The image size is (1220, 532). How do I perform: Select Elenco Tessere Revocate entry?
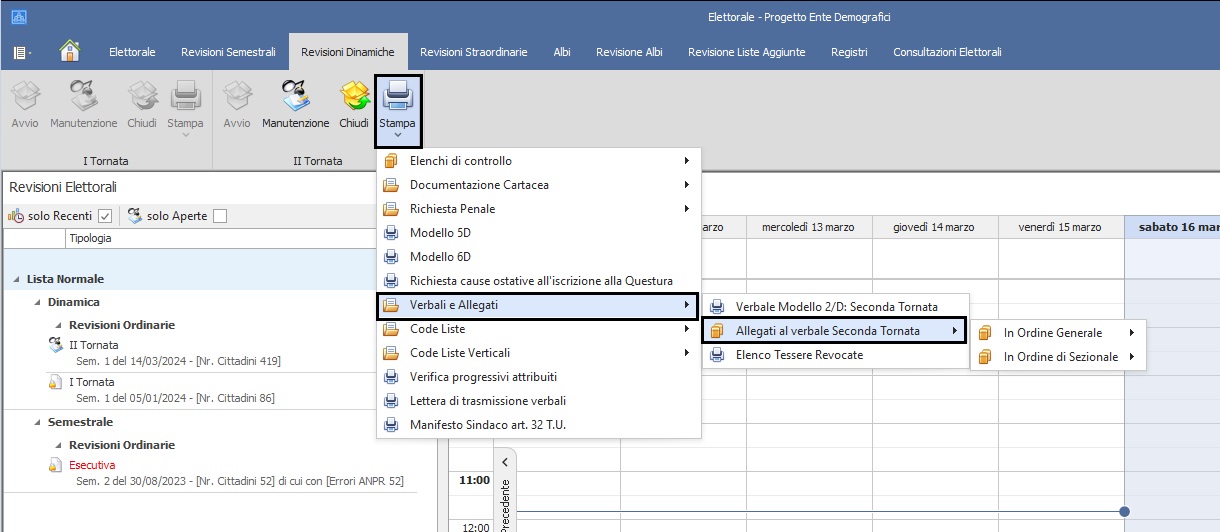[x=798, y=355]
